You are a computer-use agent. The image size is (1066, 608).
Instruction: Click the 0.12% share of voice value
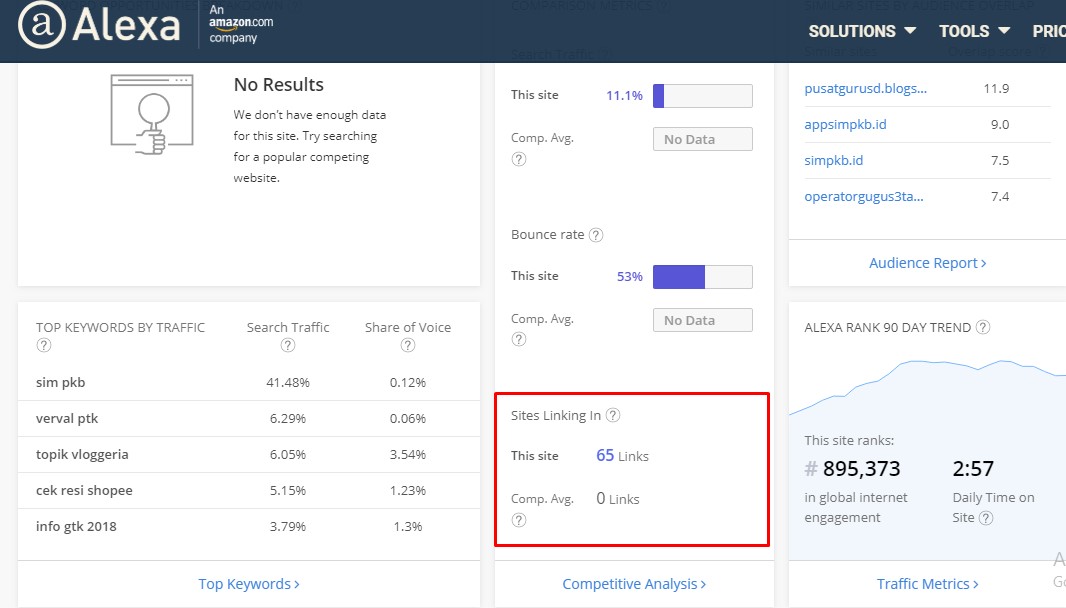[408, 383]
